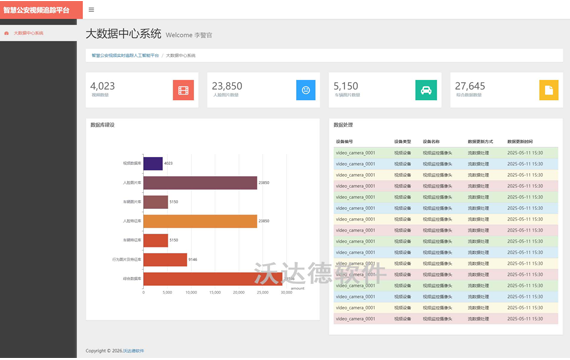Click the 设备编号 column header
The height and width of the screenshot is (360, 570).
344,141
